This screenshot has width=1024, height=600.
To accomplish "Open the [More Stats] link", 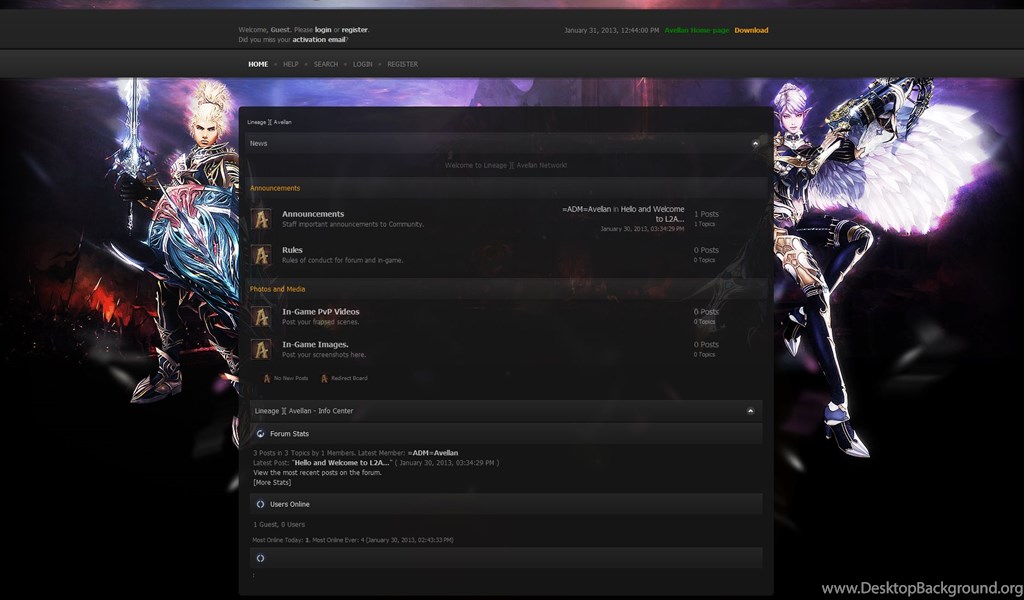I will pos(272,482).
